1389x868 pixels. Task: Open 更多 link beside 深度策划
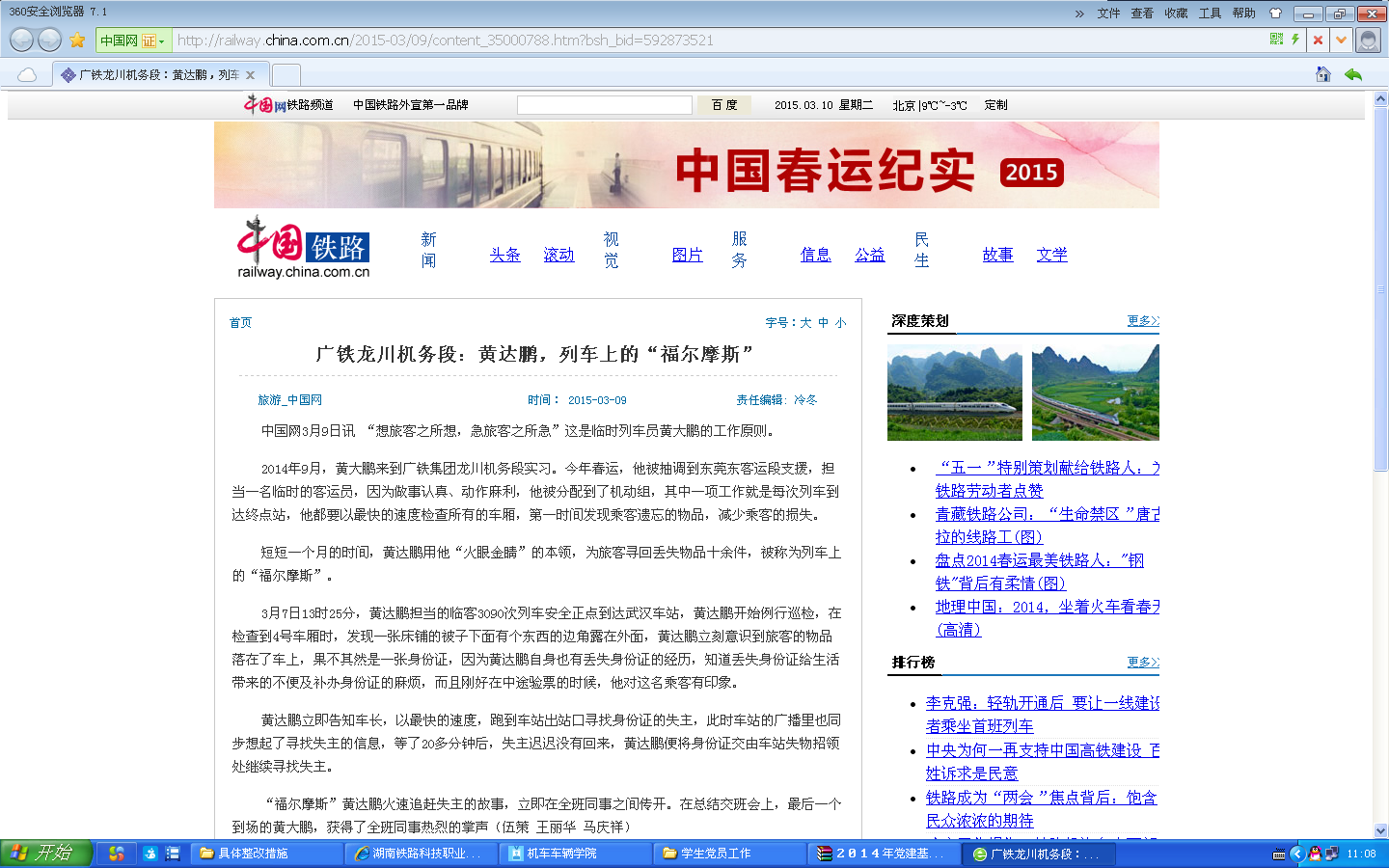coord(1143,321)
